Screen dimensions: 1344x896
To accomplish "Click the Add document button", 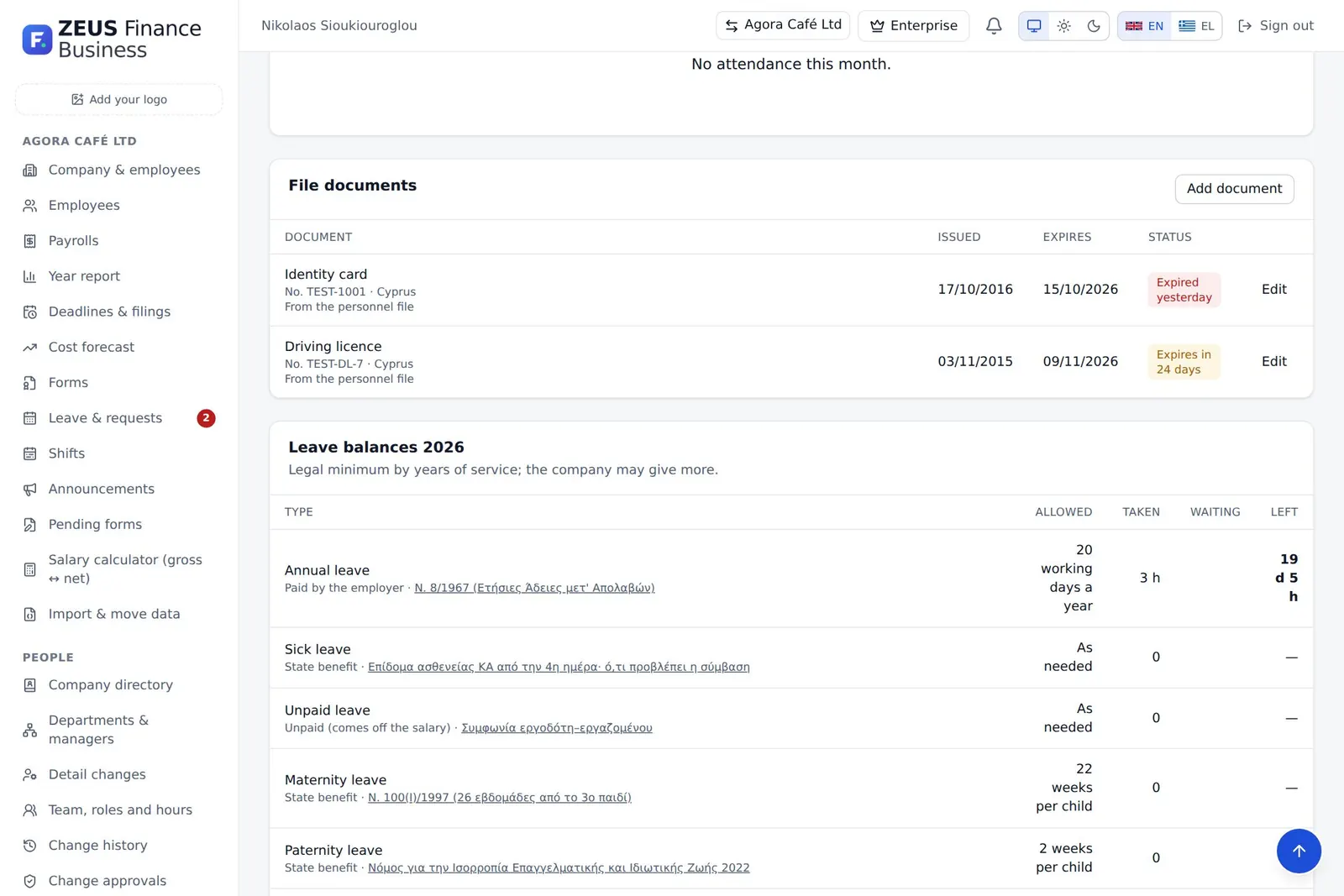I will (x=1234, y=189).
